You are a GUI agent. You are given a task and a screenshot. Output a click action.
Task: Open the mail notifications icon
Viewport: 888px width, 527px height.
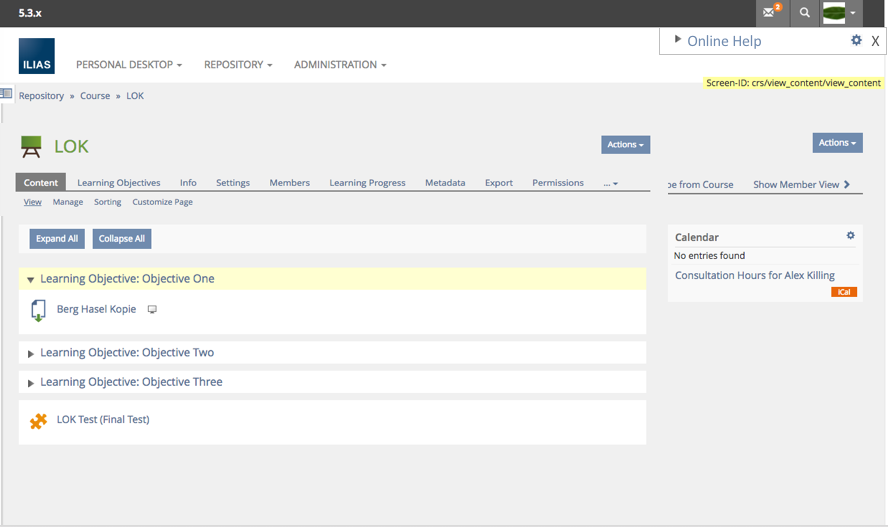point(770,13)
